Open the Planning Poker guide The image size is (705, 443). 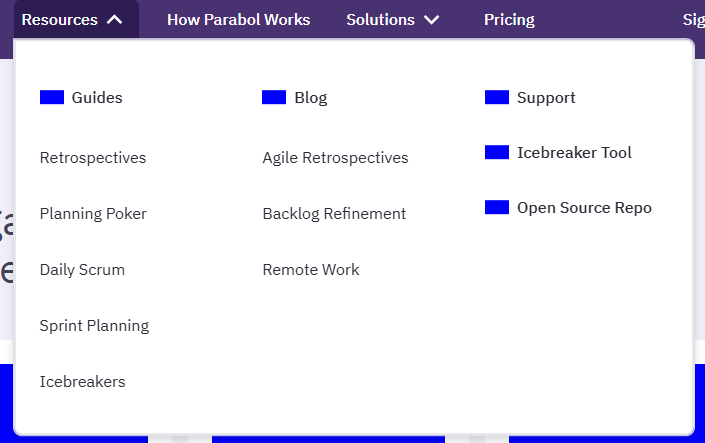[93, 214]
